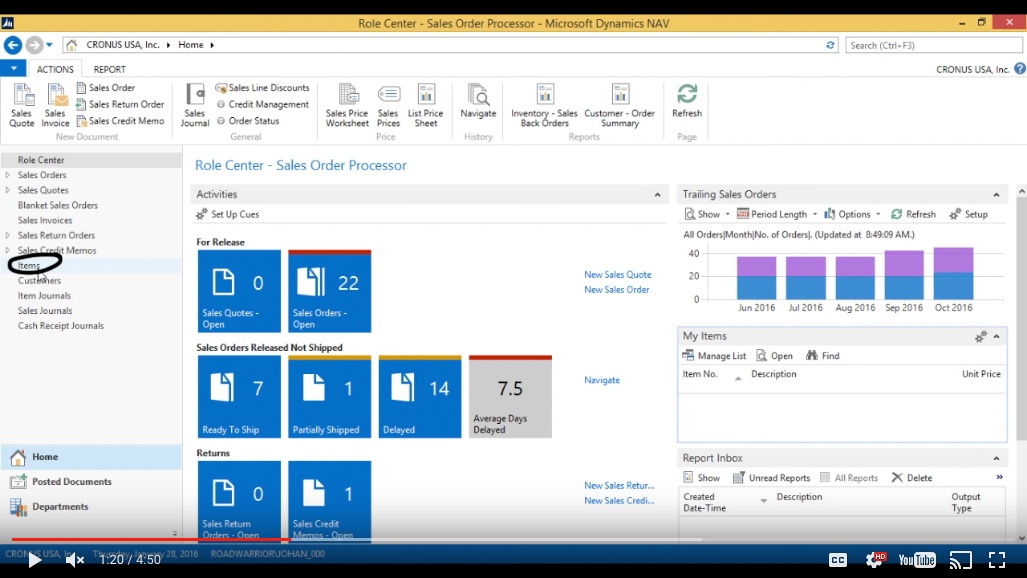This screenshot has width=1027, height=578.
Task: Open Order Status
Action: click(248, 121)
